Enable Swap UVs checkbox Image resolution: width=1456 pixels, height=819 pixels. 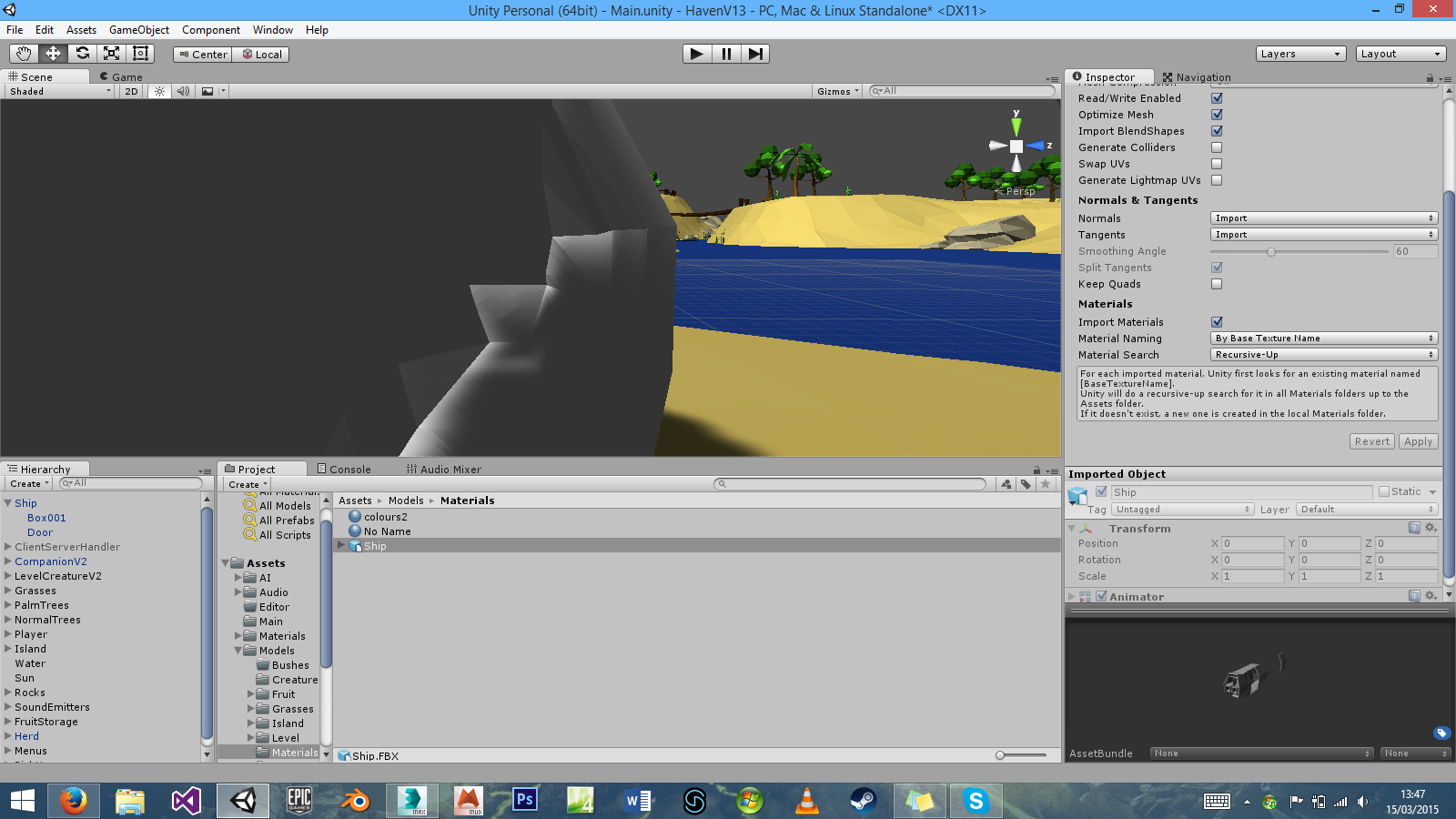coord(1217,164)
